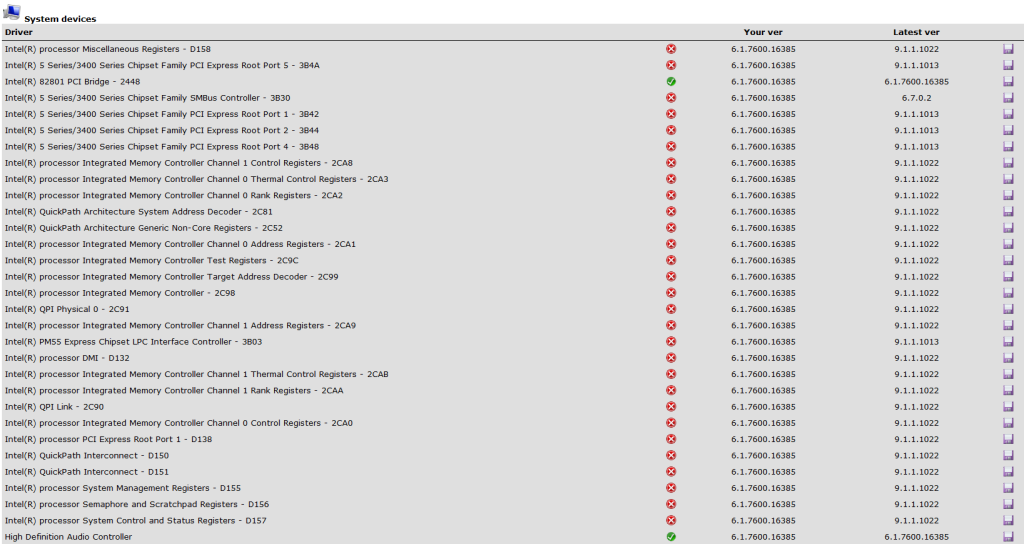Select Channel 0 Address Registers - 2CA1 row
The image size is (1024, 544).
512,244
